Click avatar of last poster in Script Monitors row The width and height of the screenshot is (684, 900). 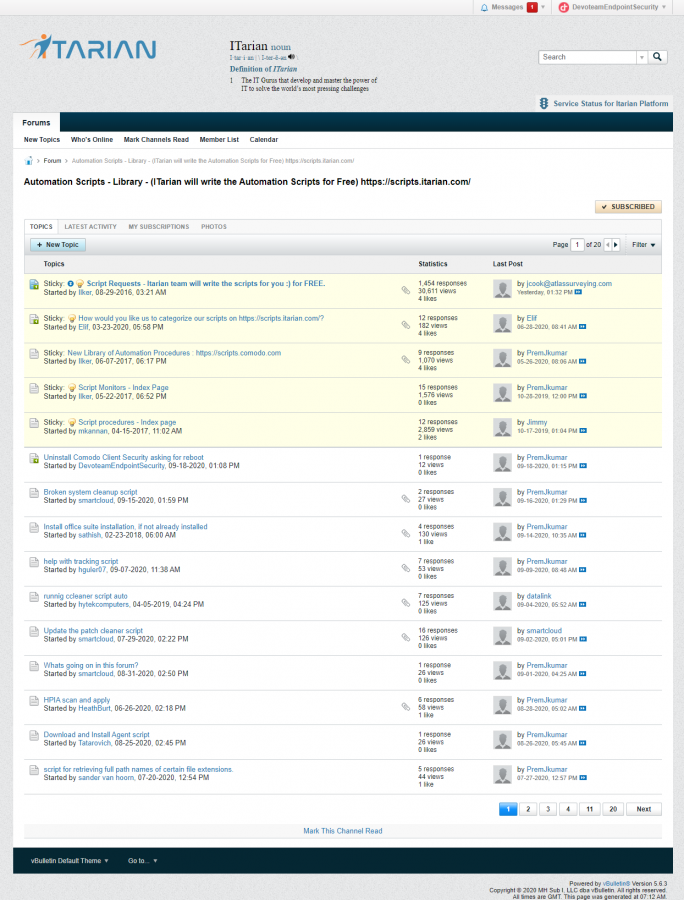pos(503,393)
